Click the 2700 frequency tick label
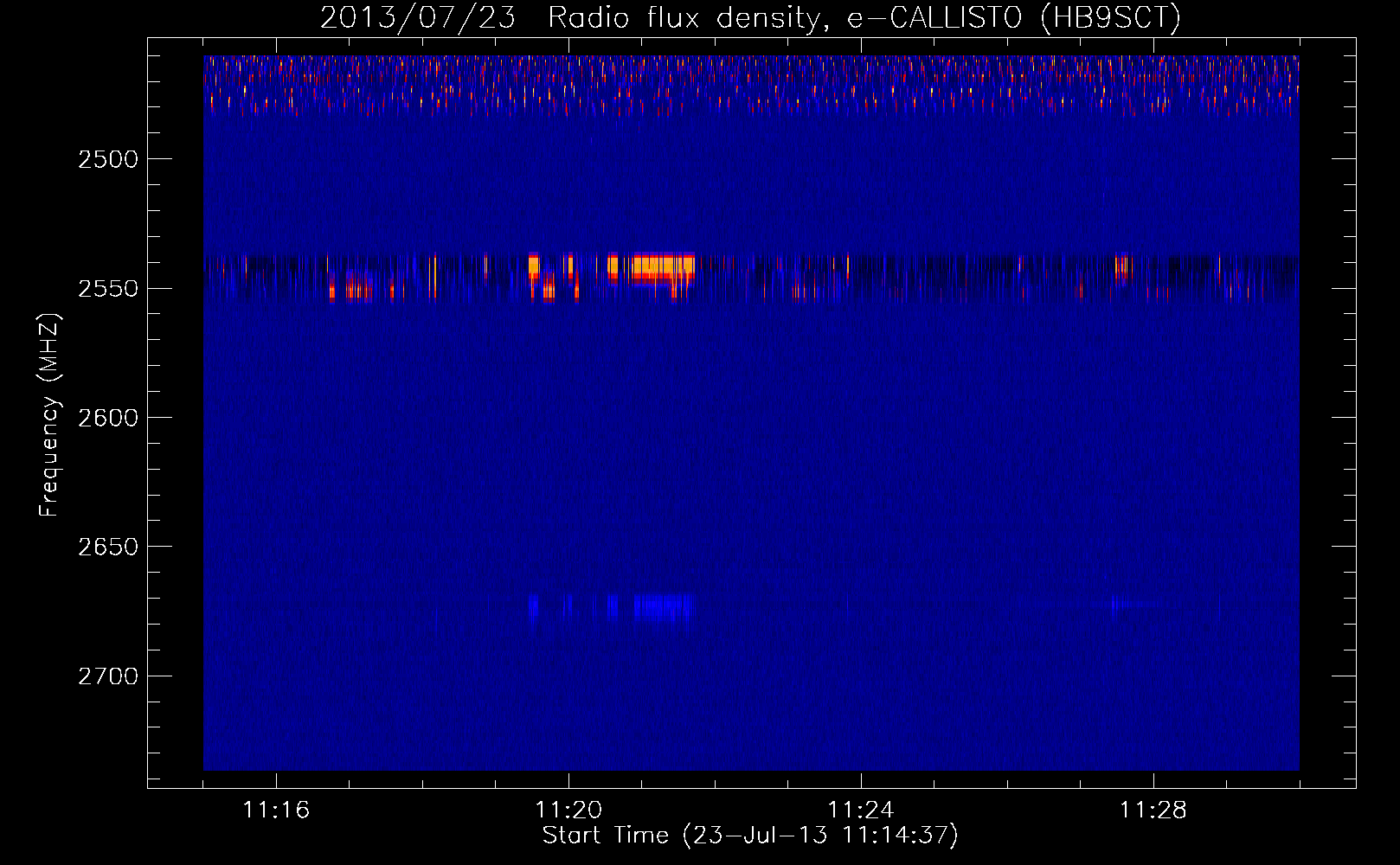Screen dimensions: 1400x865 tap(108, 676)
